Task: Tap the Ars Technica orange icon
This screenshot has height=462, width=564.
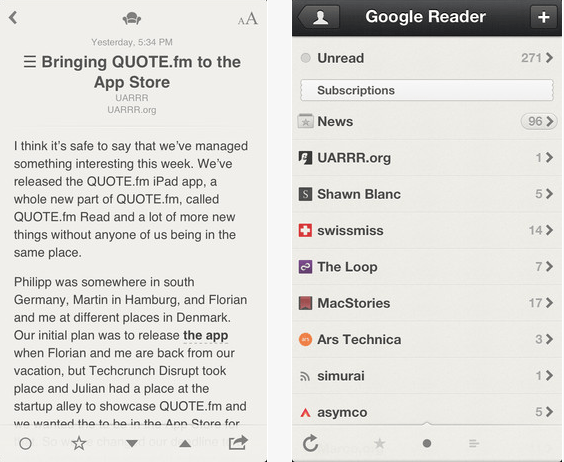Action: coord(305,339)
